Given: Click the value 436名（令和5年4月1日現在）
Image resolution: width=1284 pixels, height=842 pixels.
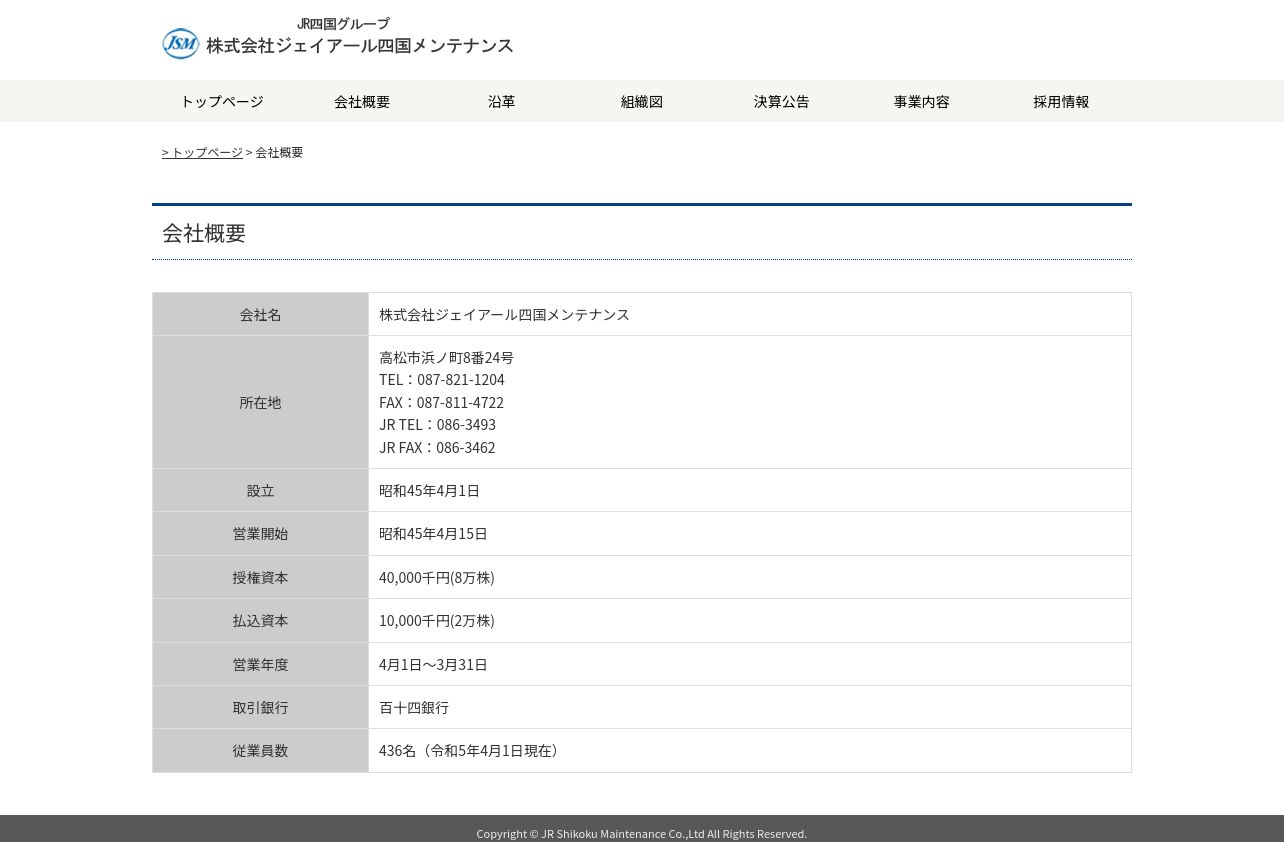Looking at the screenshot, I should point(471,751).
